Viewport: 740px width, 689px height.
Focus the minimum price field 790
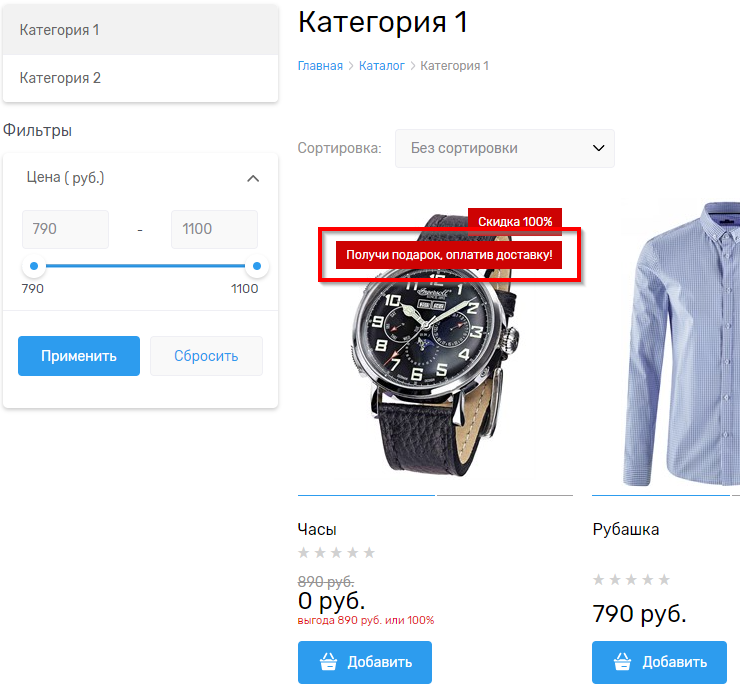(x=66, y=229)
